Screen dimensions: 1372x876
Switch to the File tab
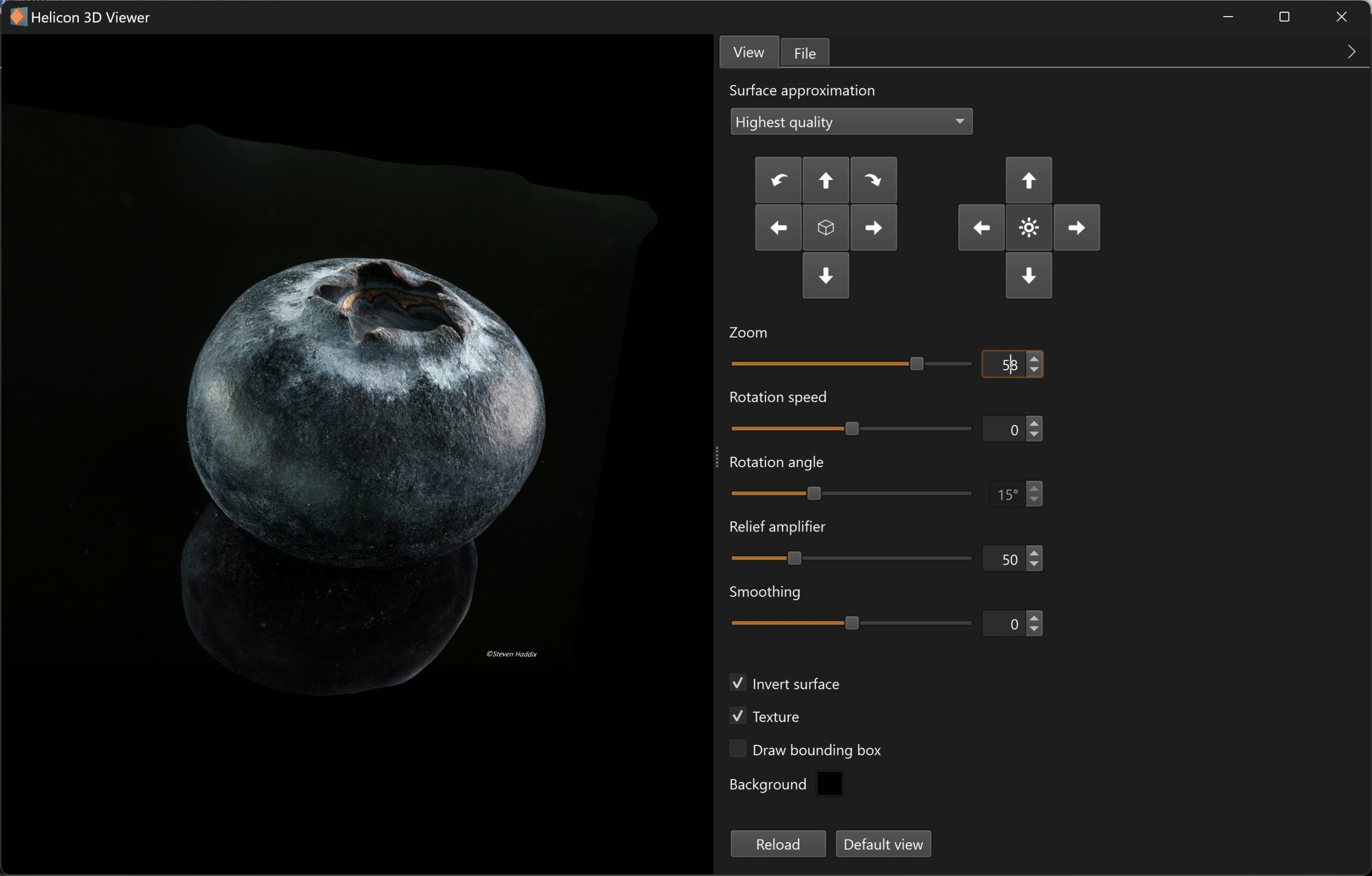[x=804, y=53]
